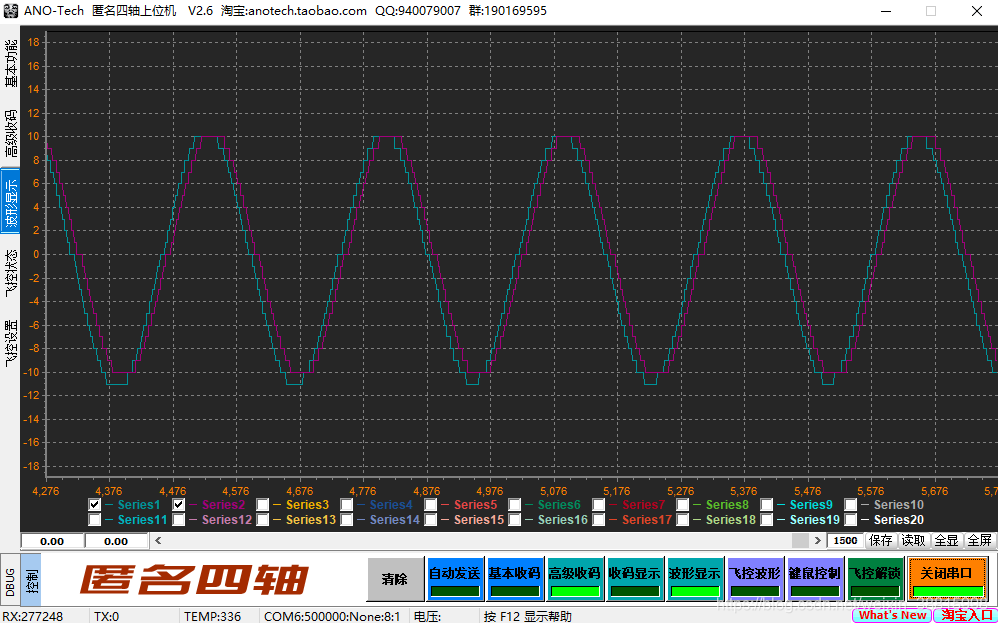Open the 飞控设置 side tab

(x=10, y=342)
